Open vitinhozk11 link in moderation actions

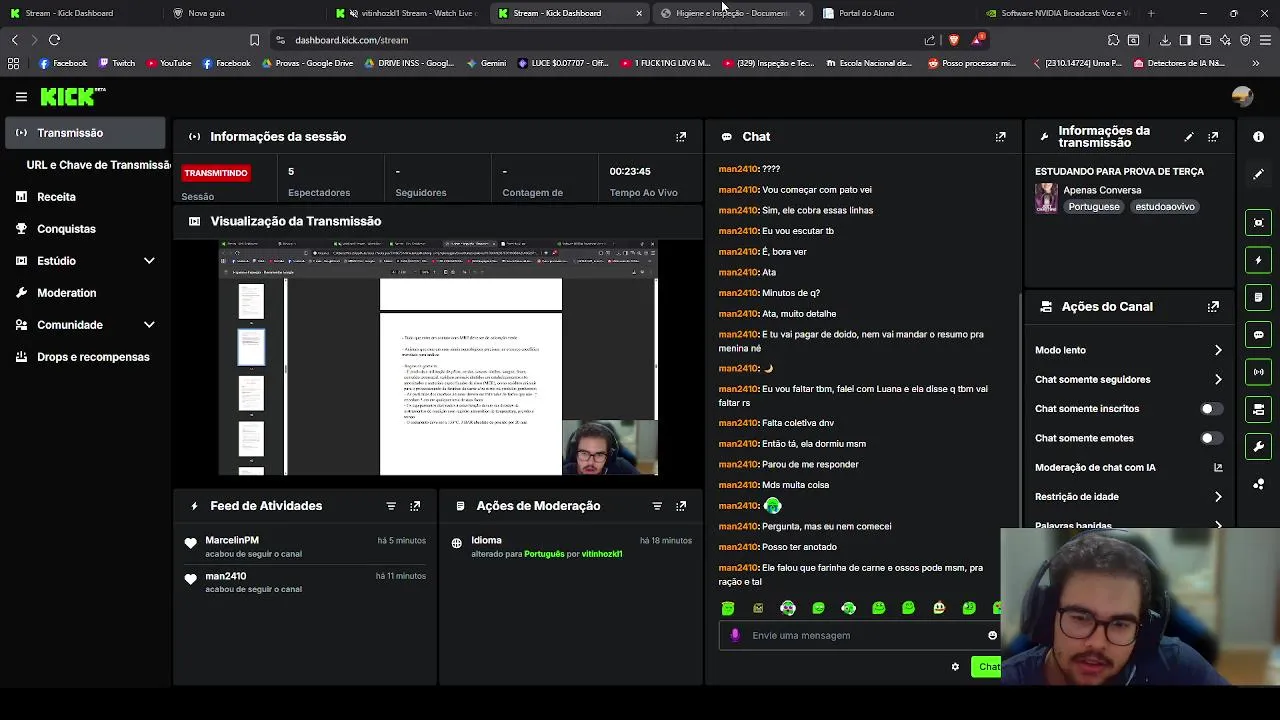(601, 554)
